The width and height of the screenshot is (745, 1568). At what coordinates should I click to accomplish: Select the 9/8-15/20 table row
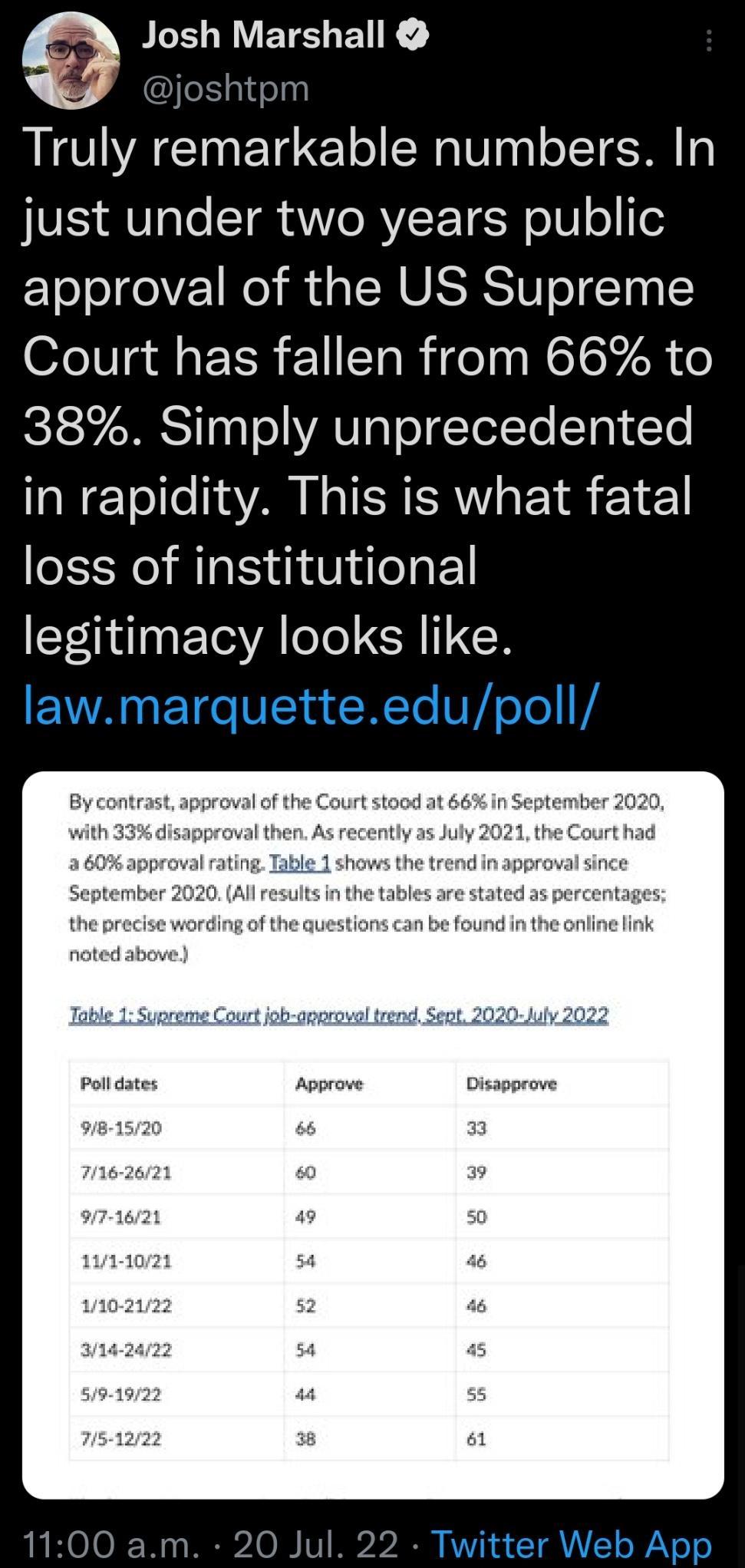coord(123,1128)
